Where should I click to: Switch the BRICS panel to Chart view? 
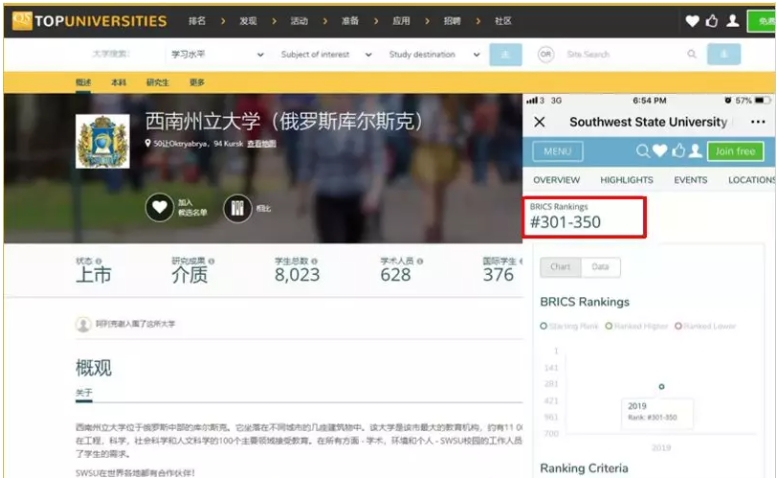click(x=560, y=267)
